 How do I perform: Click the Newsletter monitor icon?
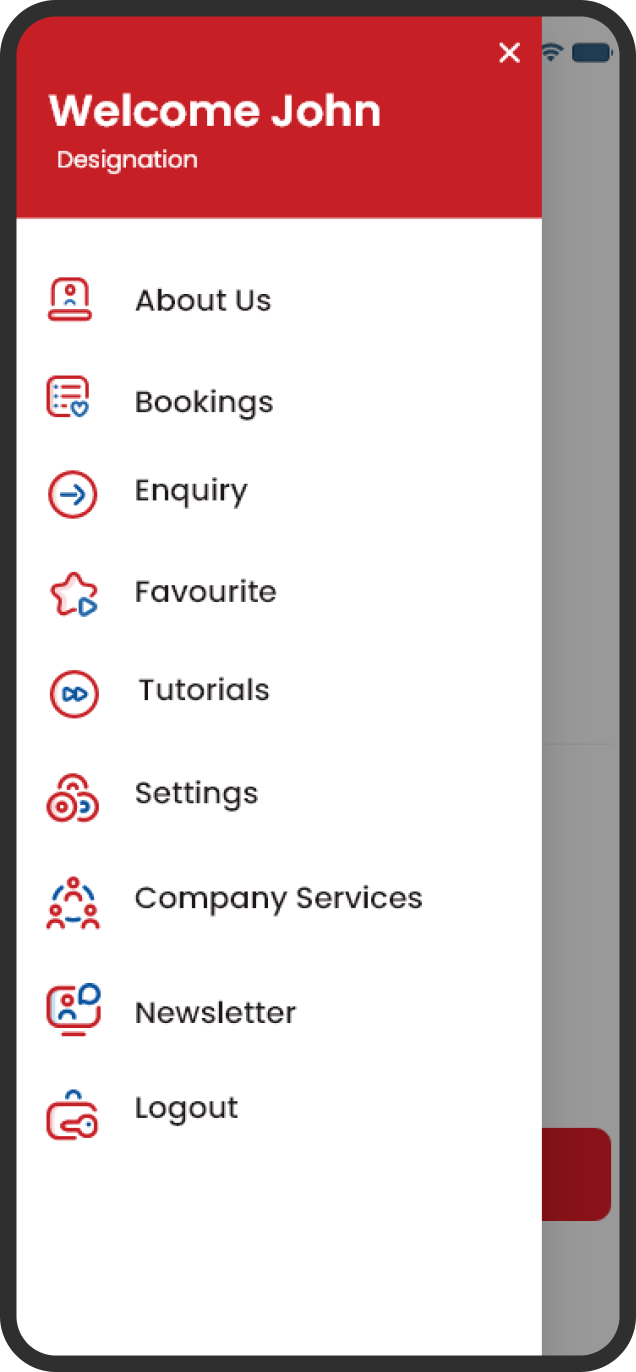coord(73,1008)
